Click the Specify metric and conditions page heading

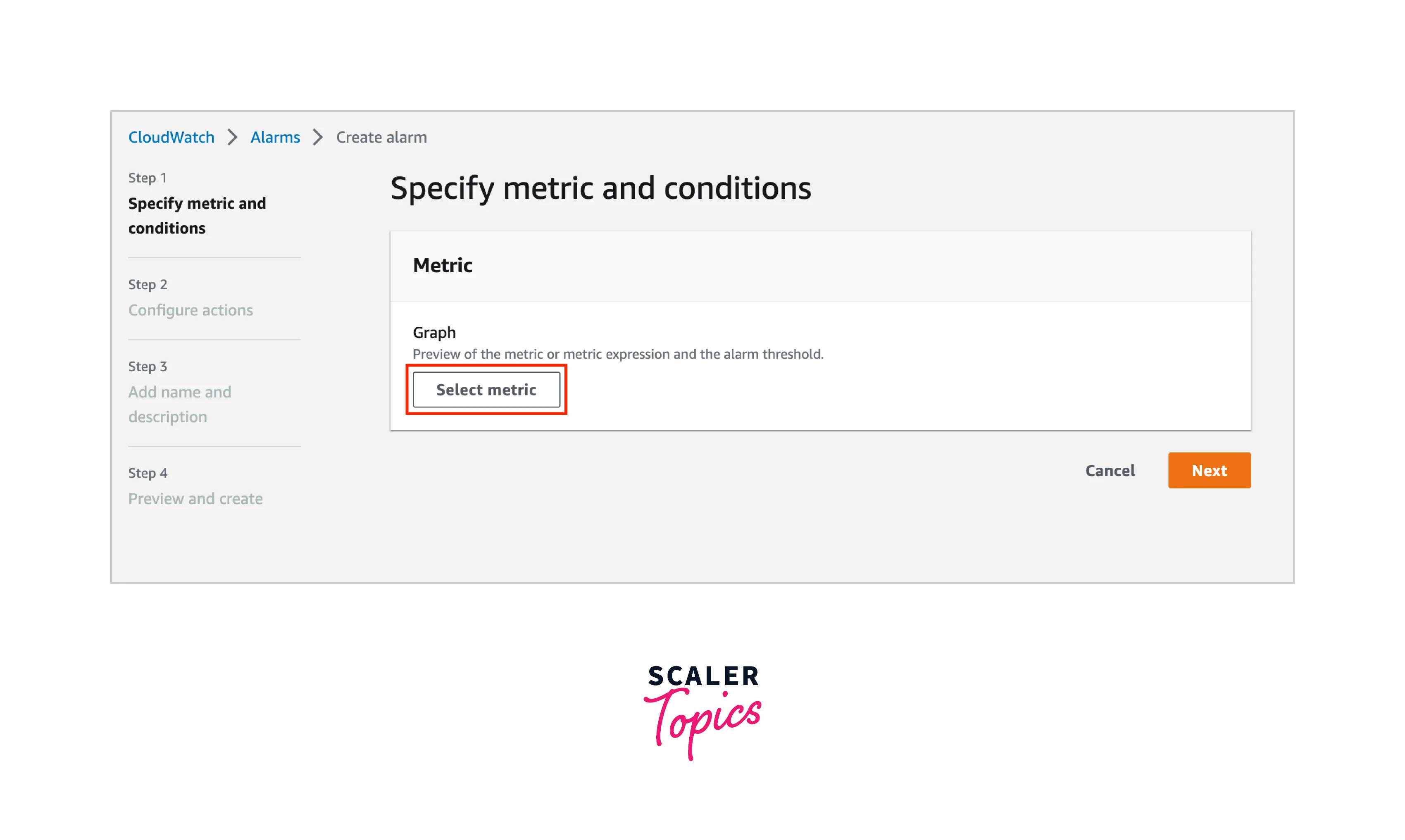point(600,188)
